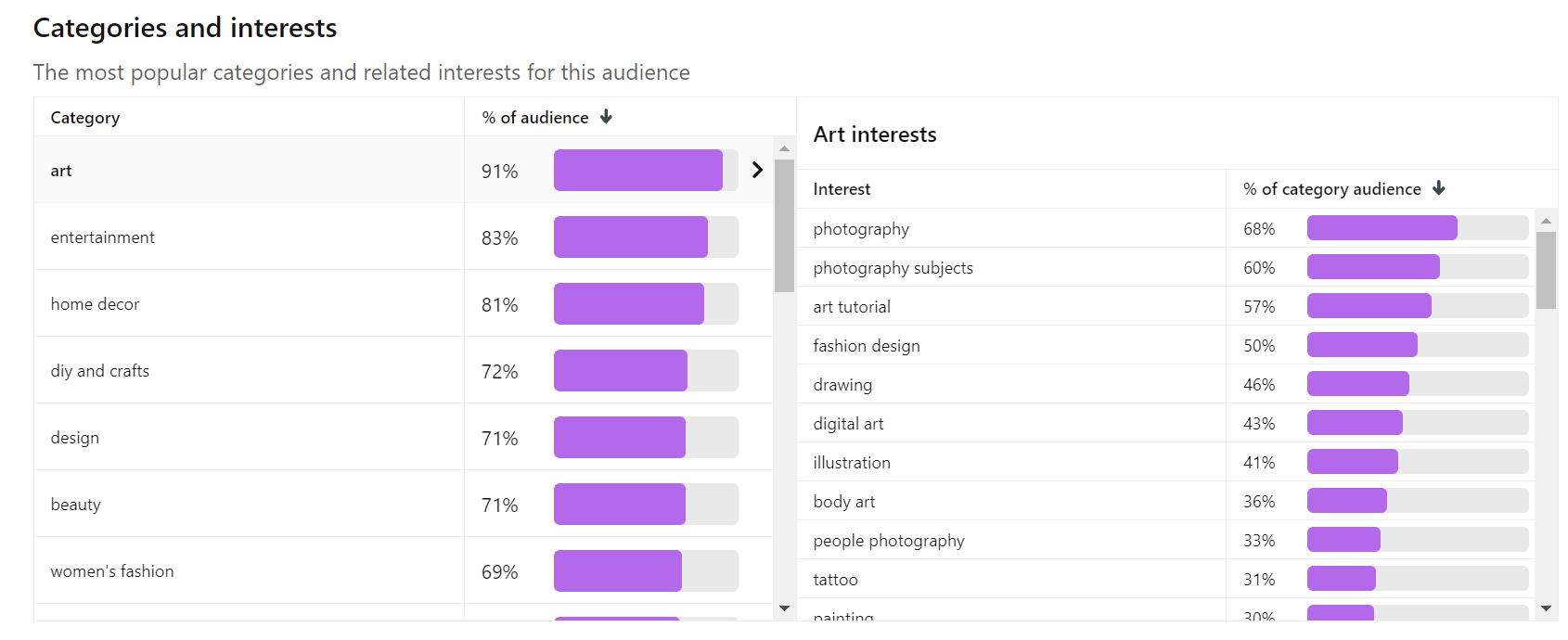The width and height of the screenshot is (1568, 640).
Task: Open the art category details via the right chevron
Action: coord(758,170)
